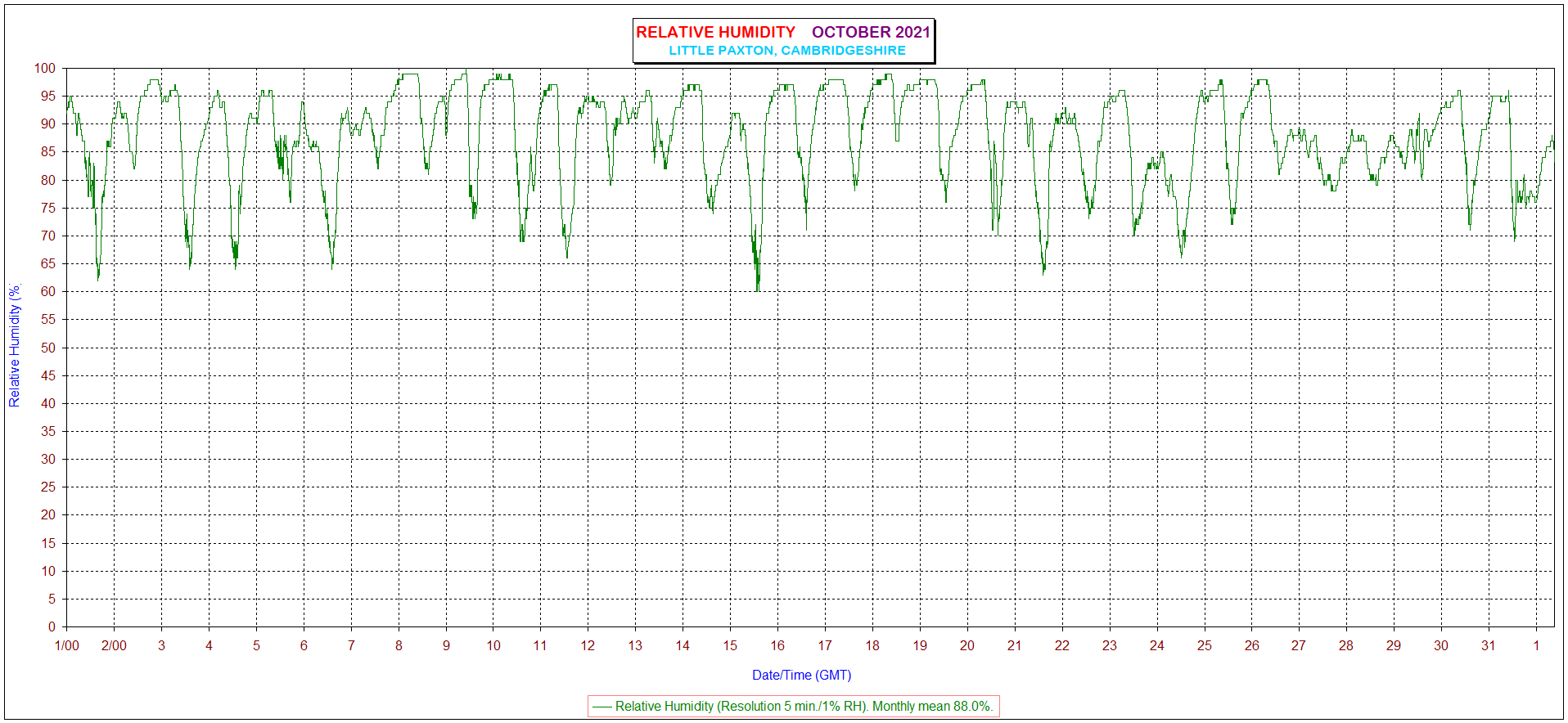Click the x-axis date label 21
The height and width of the screenshot is (723, 1568).
1014,645
